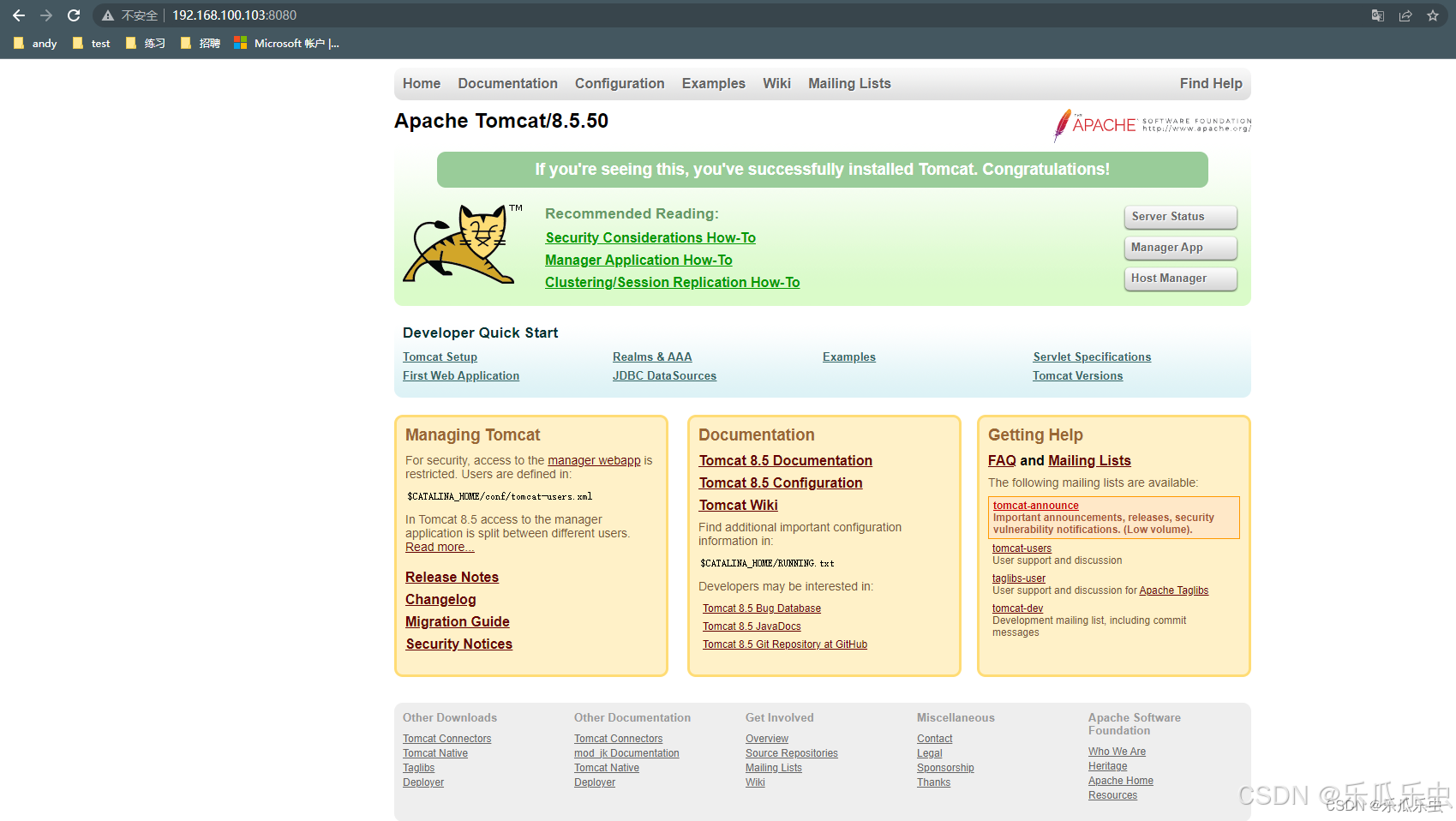1456x821 pixels.
Task: Open the Release Notes link
Action: tap(452, 577)
